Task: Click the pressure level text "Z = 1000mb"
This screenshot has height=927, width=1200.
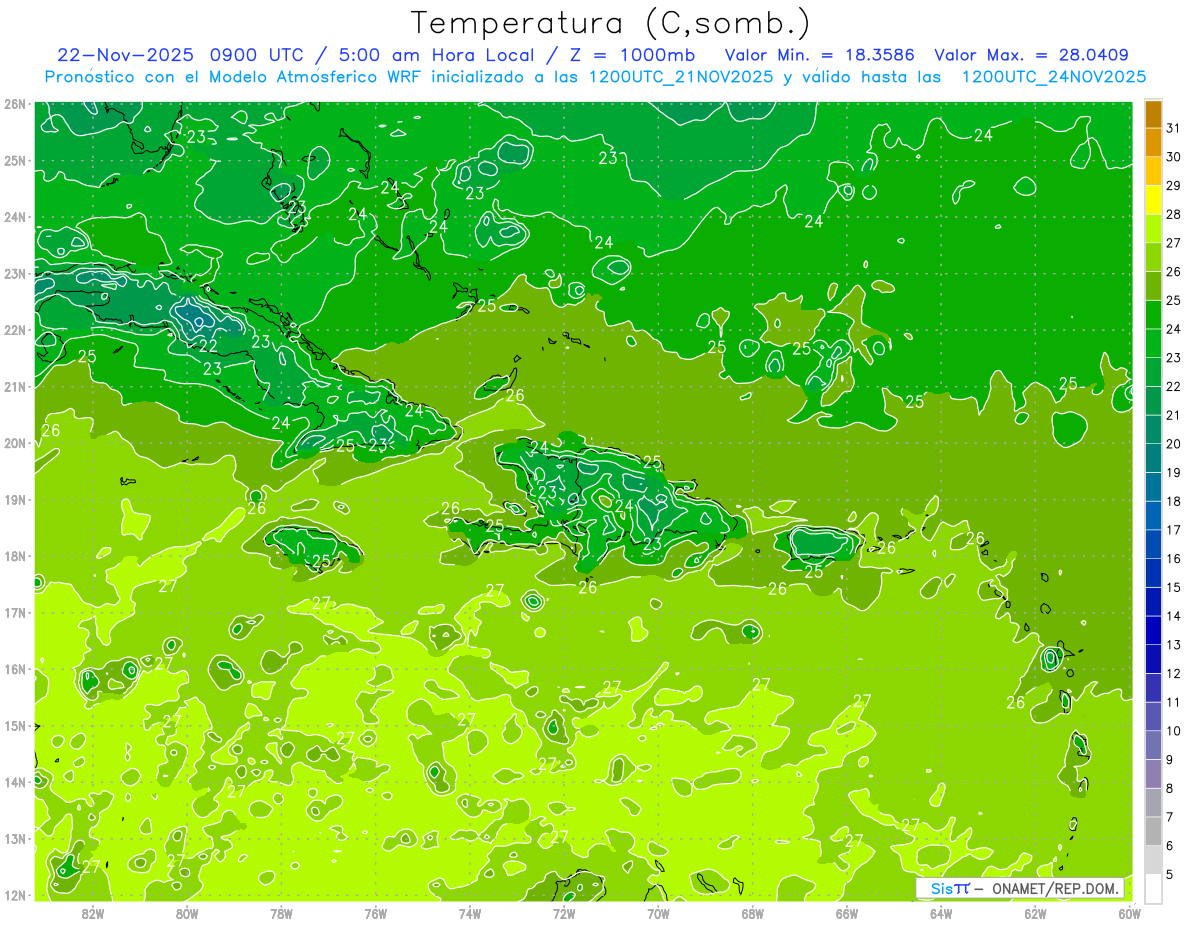Action: pyautogui.click(x=633, y=55)
